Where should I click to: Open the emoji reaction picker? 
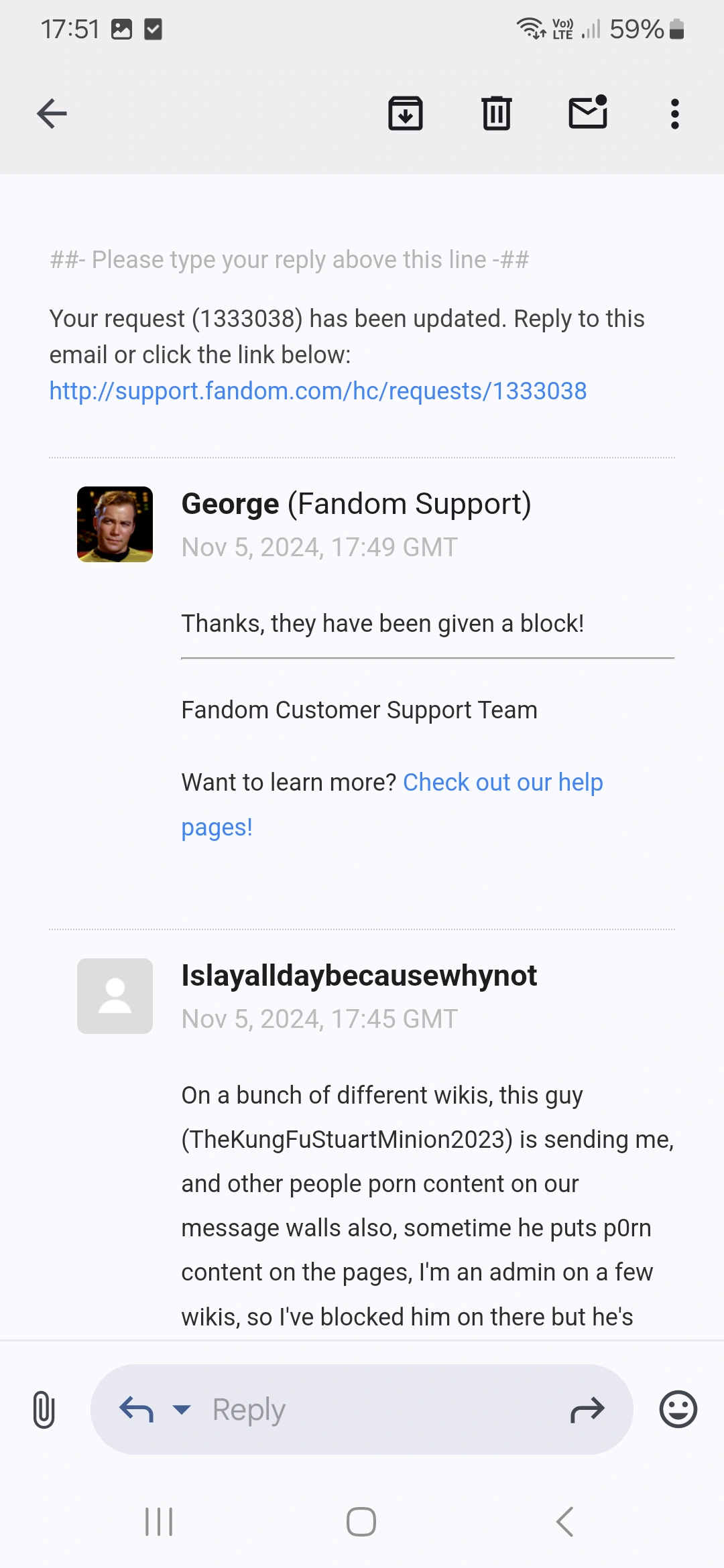click(678, 1410)
